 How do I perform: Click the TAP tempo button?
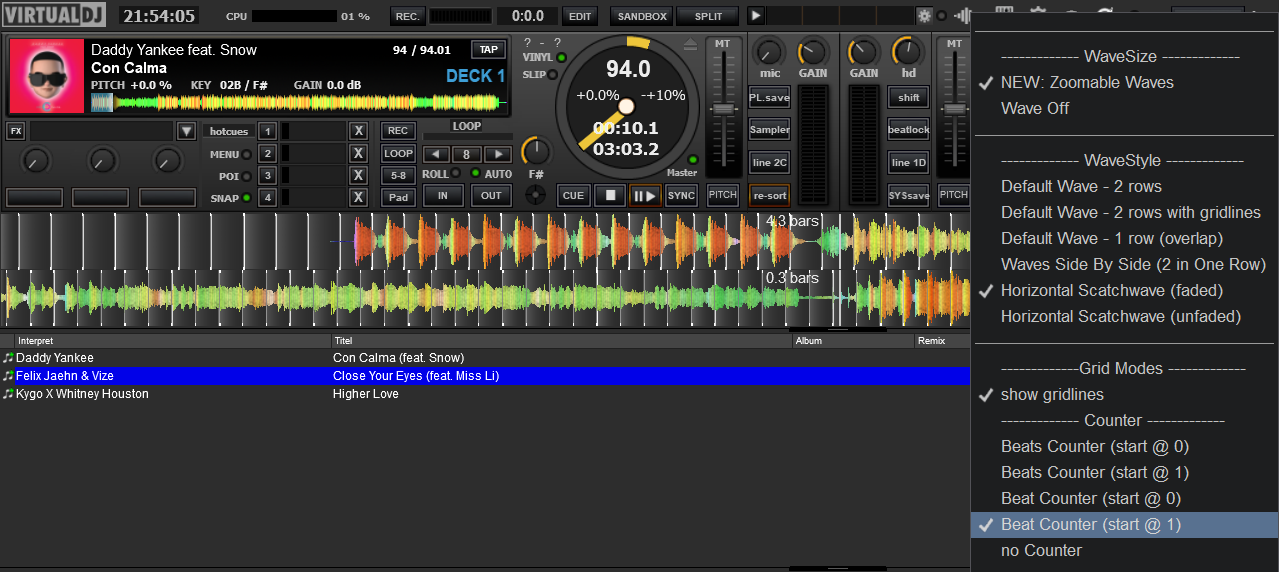[x=488, y=50]
